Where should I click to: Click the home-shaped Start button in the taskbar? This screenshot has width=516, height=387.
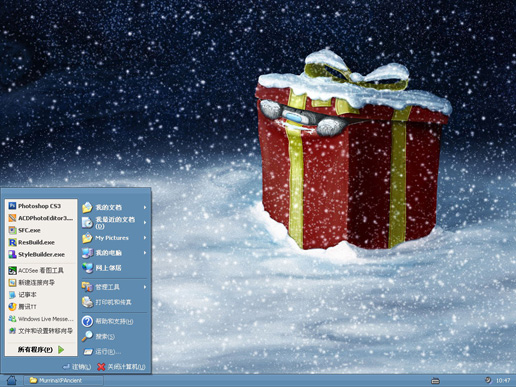pyautogui.click(x=11, y=380)
